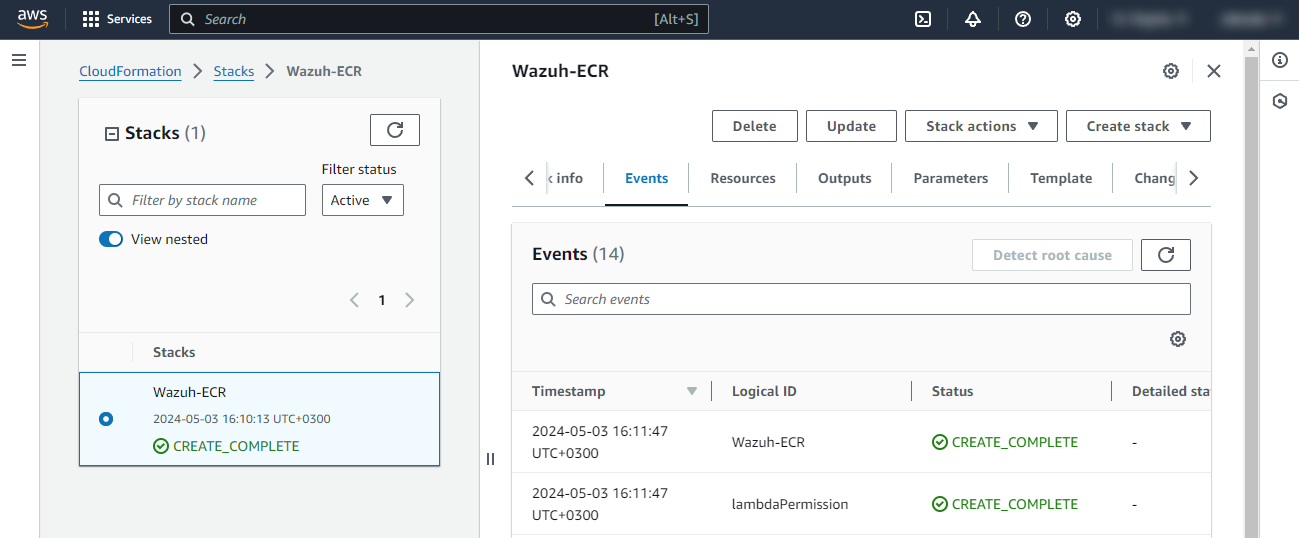The width and height of the screenshot is (1299, 538).
Task: Click the Search events input field
Action: click(860, 299)
